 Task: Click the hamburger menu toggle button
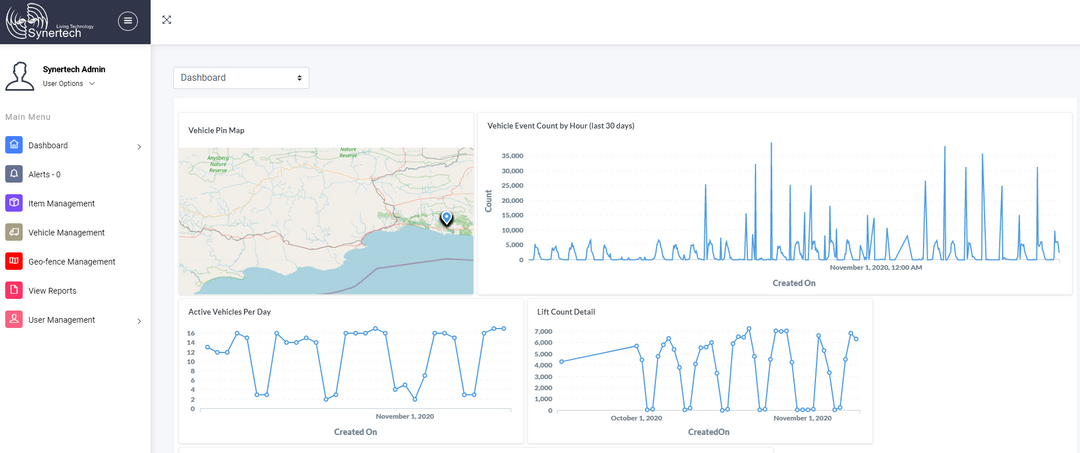128,21
